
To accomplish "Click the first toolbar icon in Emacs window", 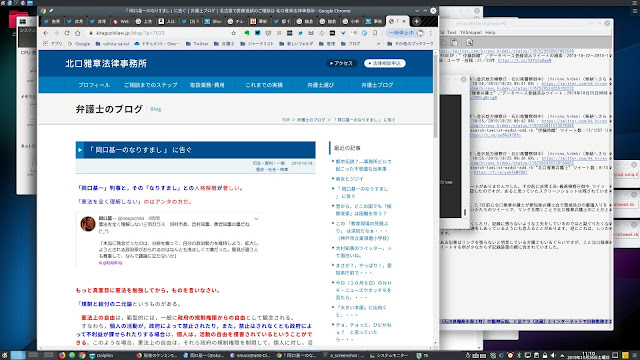I will pyautogui.click(x=444, y=42).
